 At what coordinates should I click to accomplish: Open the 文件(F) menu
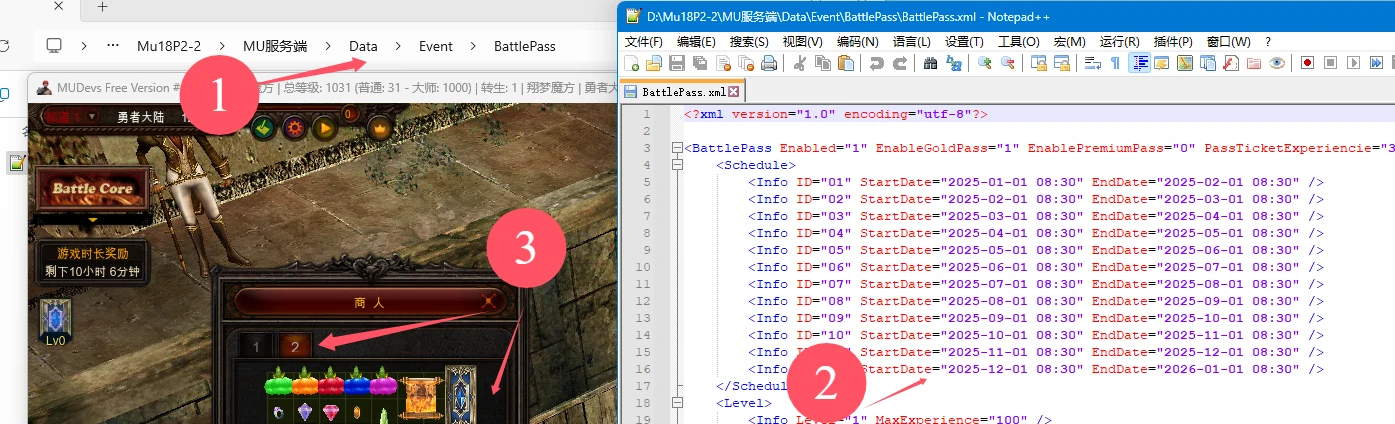click(x=644, y=42)
